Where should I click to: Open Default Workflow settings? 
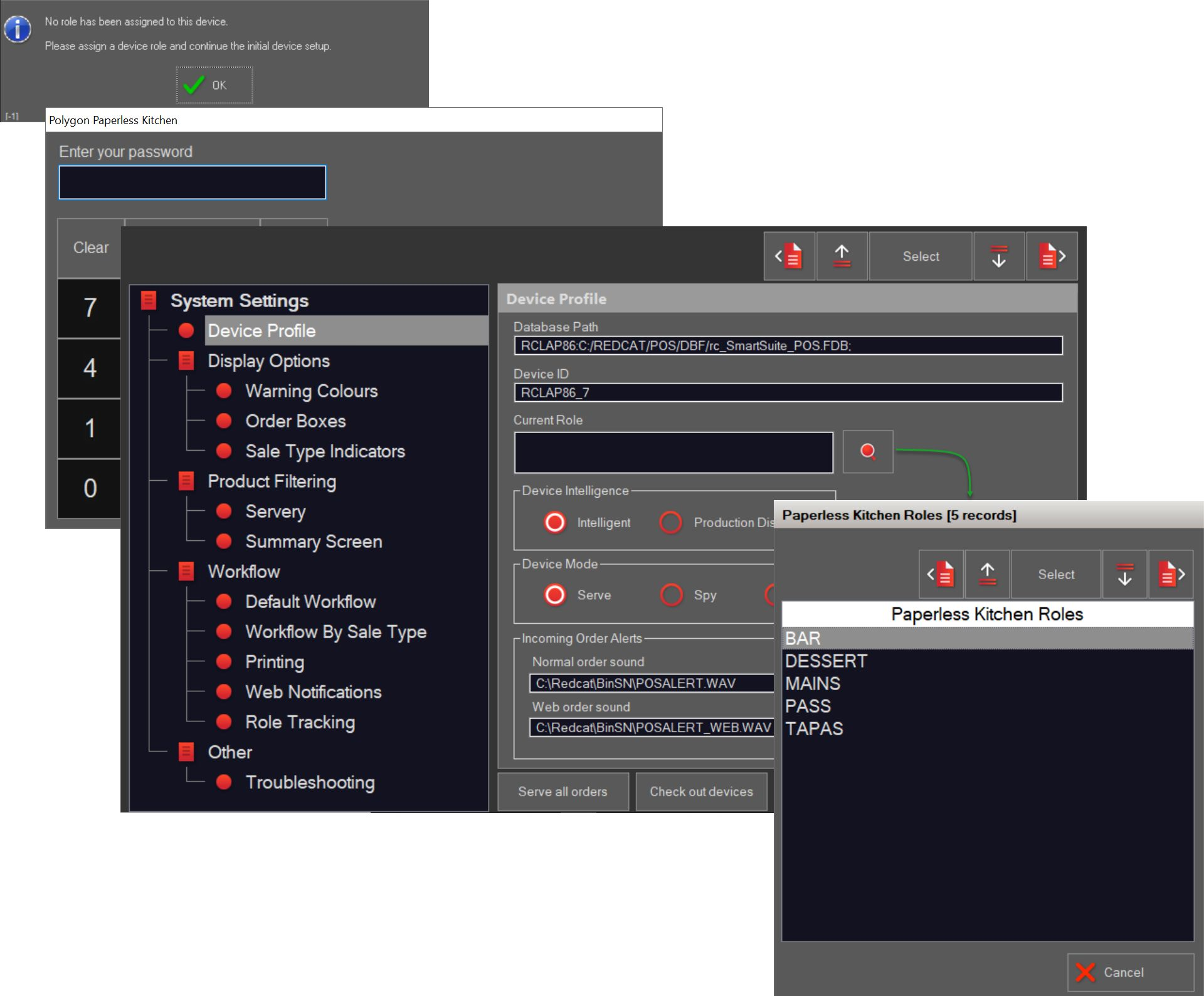pyautogui.click(x=310, y=601)
